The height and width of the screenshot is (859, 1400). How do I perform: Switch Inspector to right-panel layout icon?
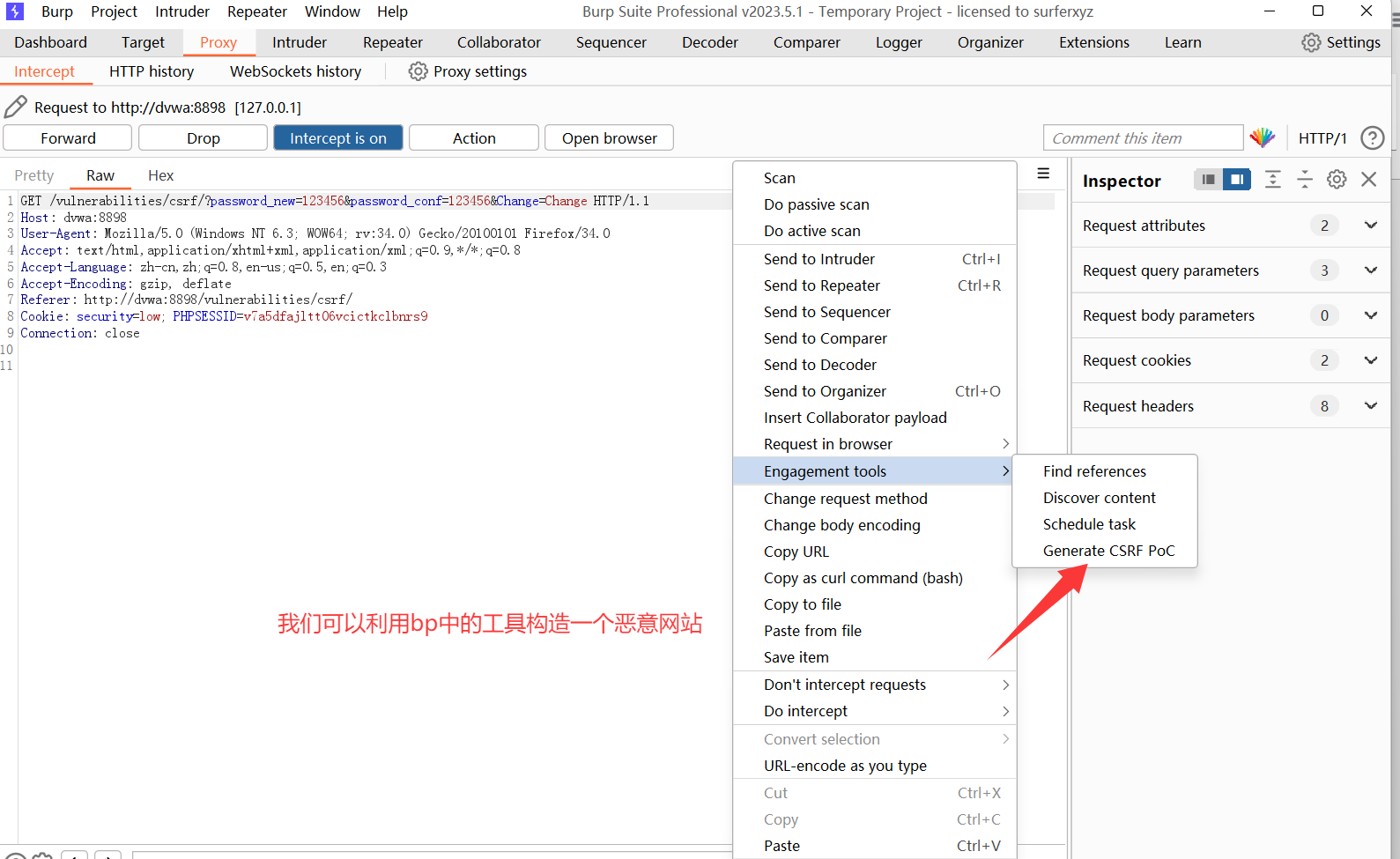point(1237,180)
